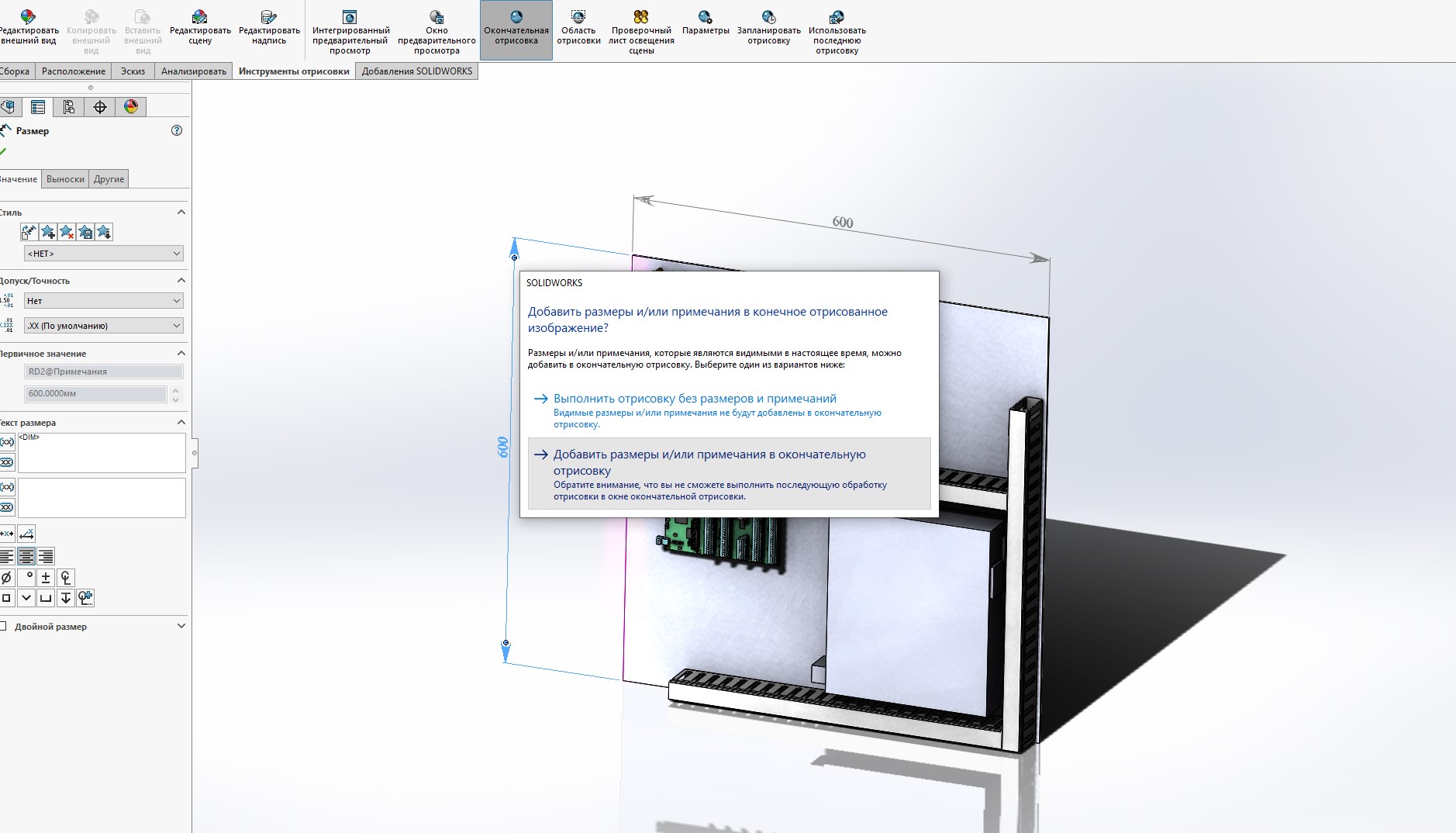The width and height of the screenshot is (1456, 833).
Task: Enable the Двойной размер checkbox
Action: point(3,626)
